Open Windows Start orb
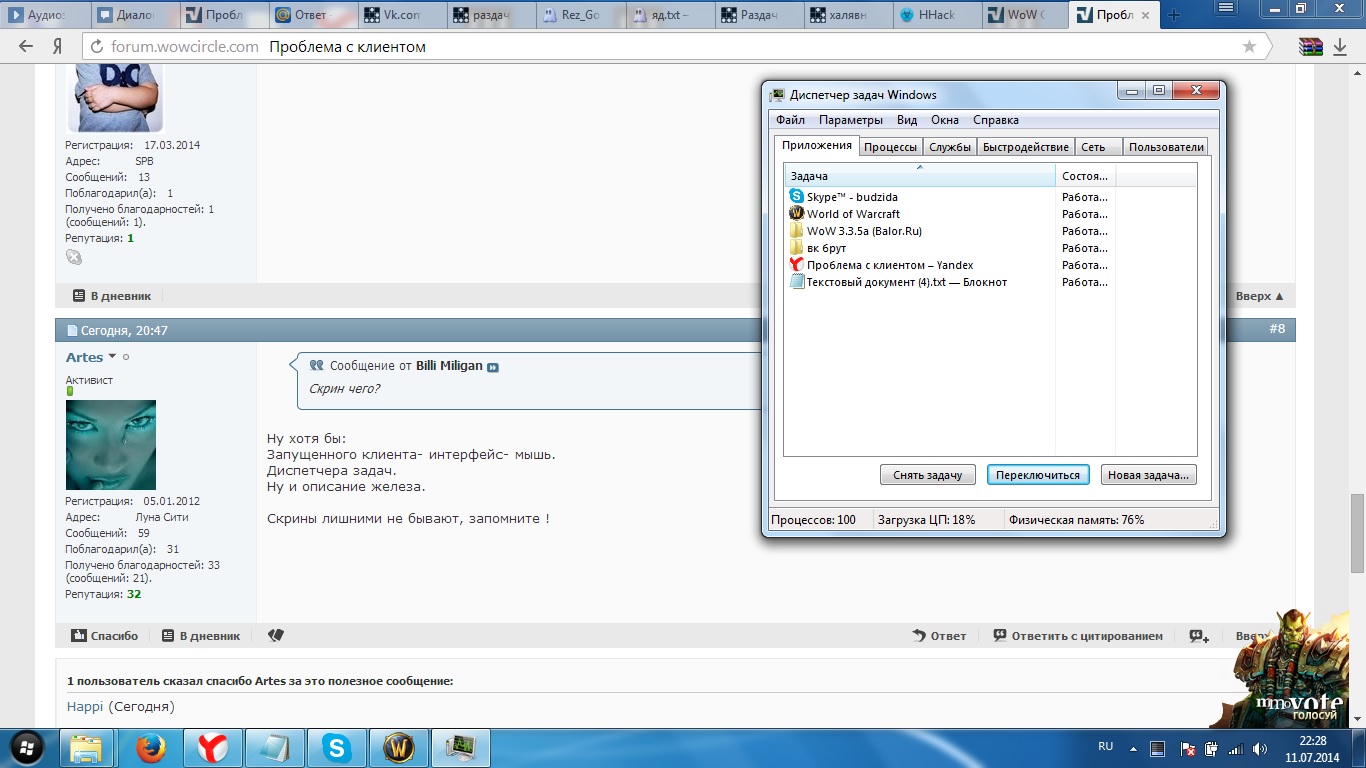Screen dimensions: 1366x768 (x=27, y=747)
